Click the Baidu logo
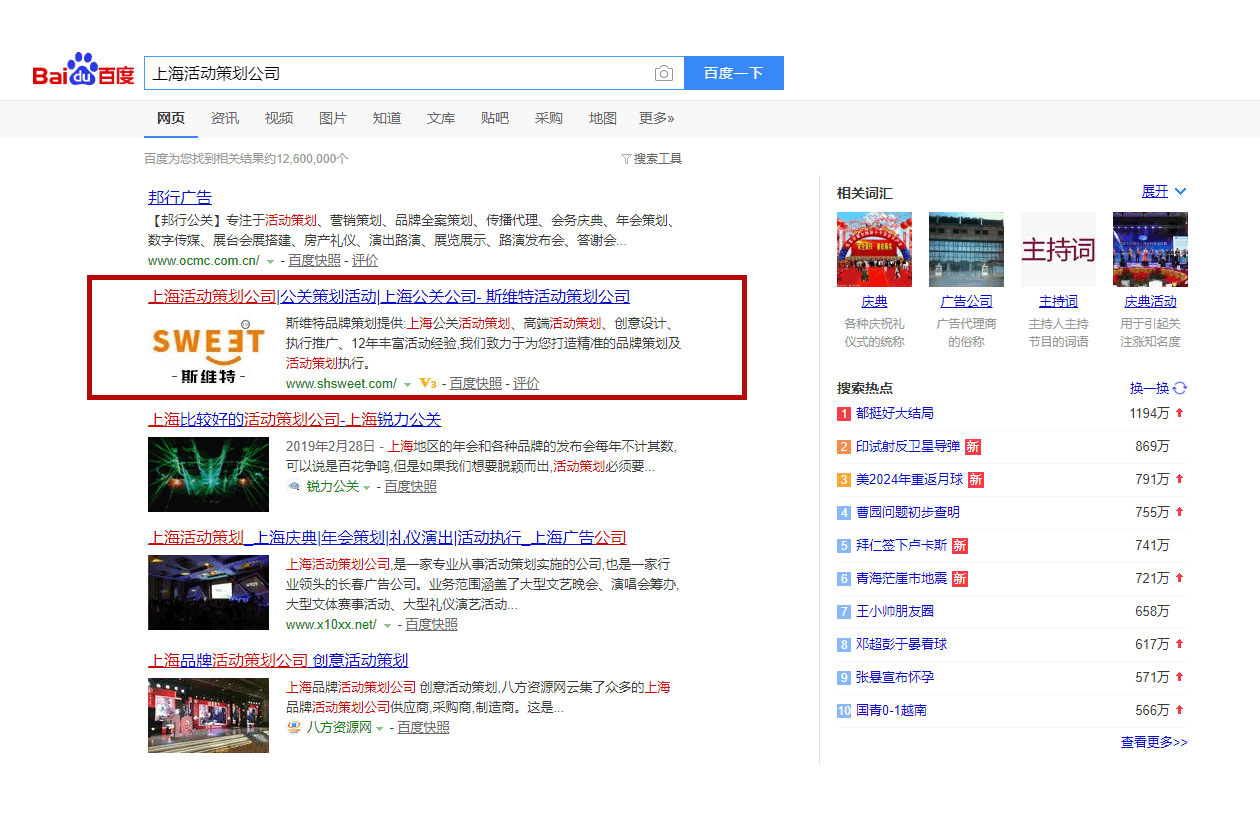This screenshot has height=814, width=1260. coord(84,70)
